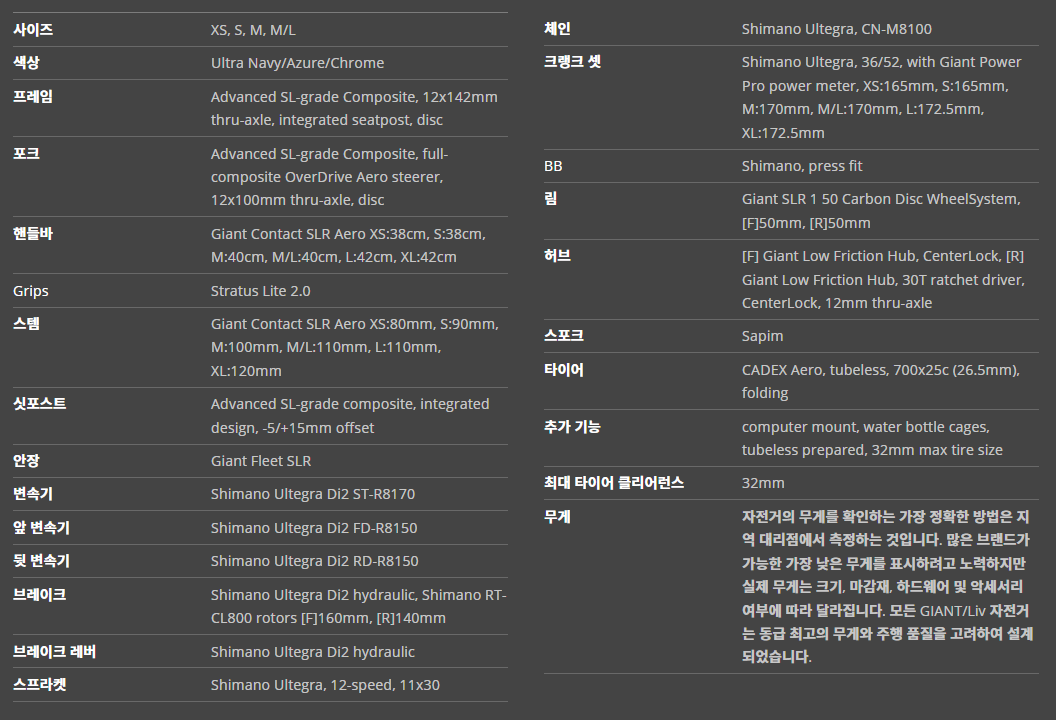Screen dimensions: 1056x720
Task: Click the 타이어 specification label
Action: pos(564,370)
